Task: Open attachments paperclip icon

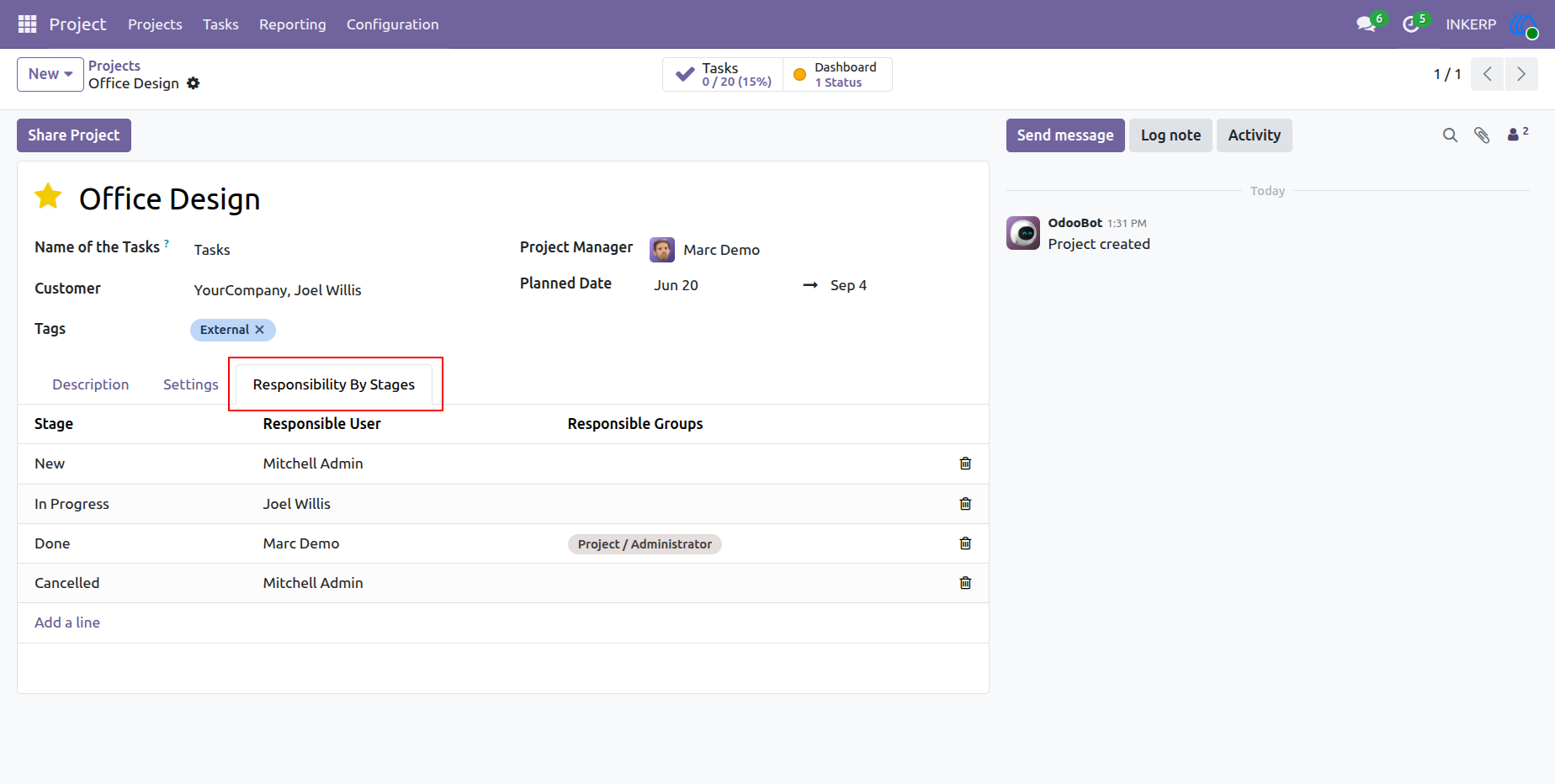Action: coord(1482,135)
